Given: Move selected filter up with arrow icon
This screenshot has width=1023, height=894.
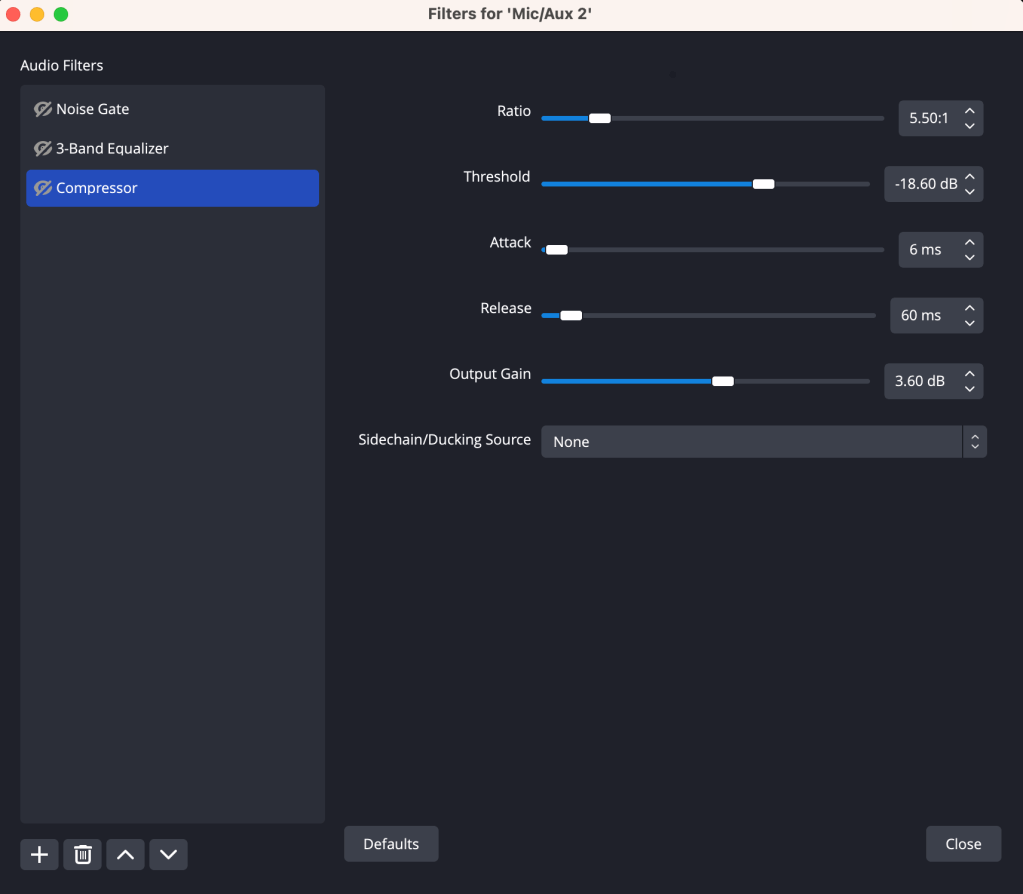Looking at the screenshot, I should click(x=125, y=854).
